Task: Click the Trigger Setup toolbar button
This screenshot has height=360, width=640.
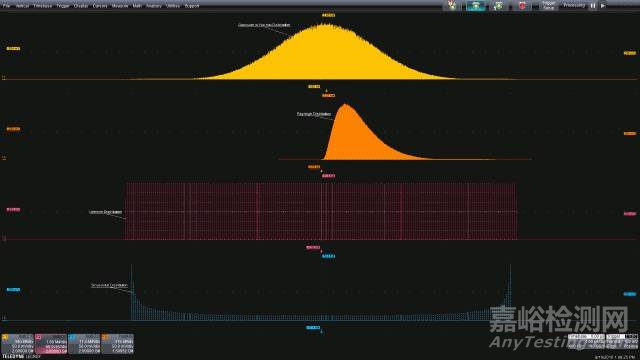Action: pos(549,6)
